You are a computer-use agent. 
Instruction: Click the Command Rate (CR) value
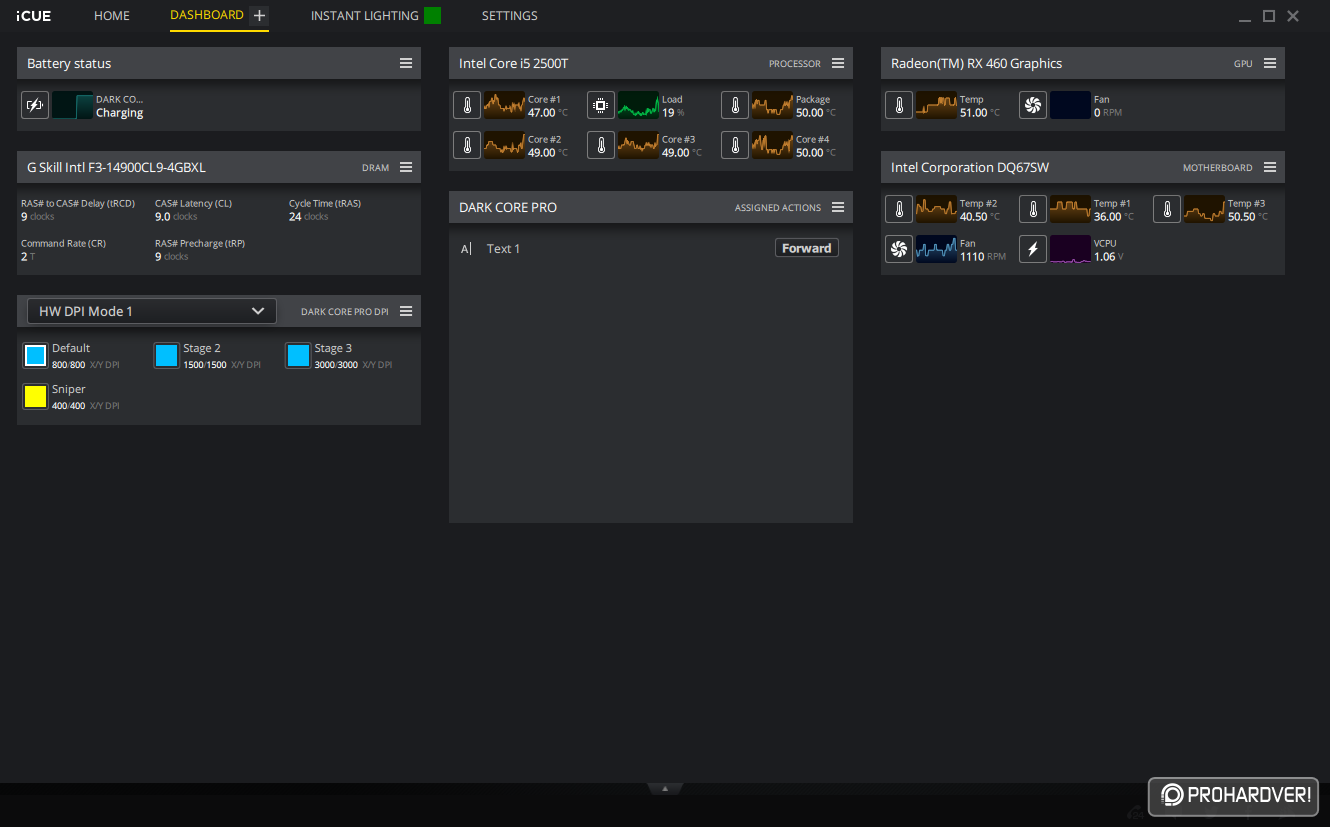coord(28,257)
